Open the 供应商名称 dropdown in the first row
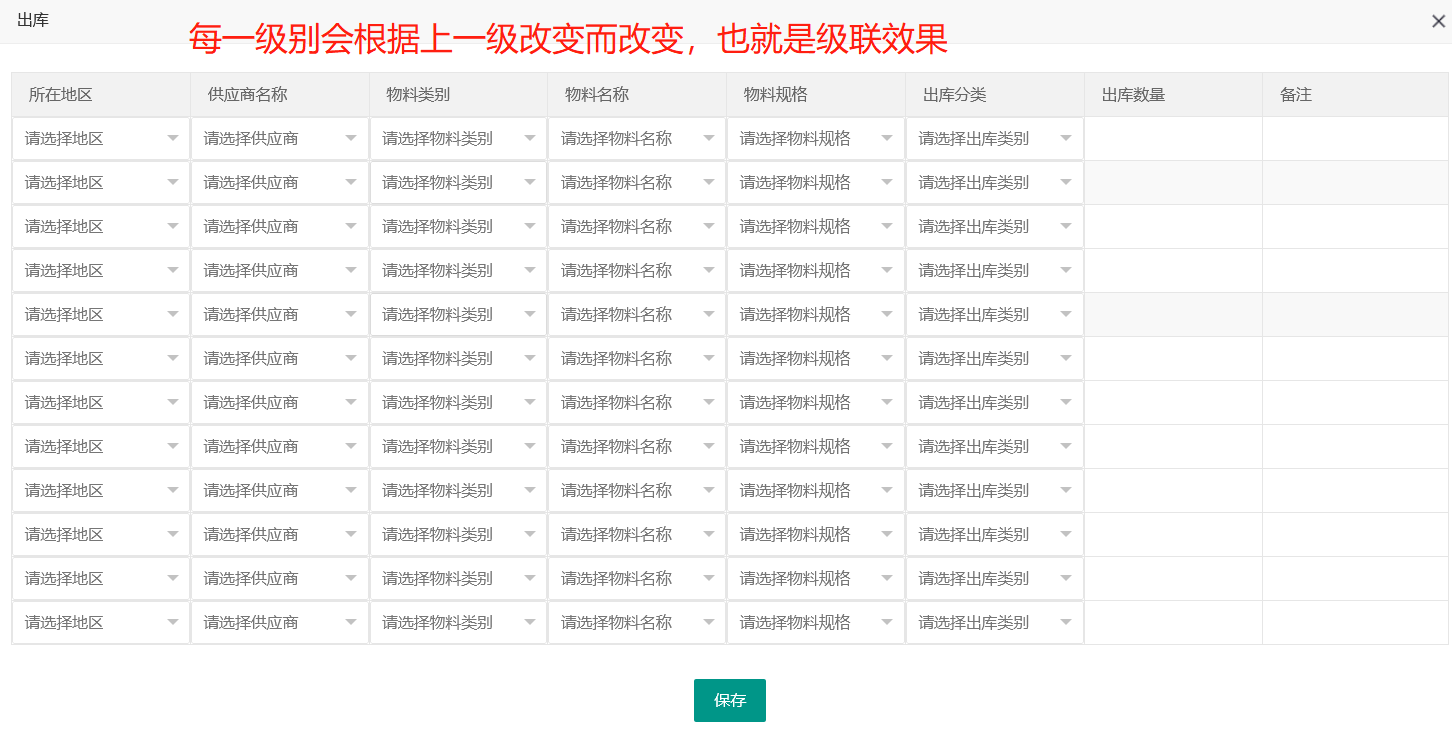 pyautogui.click(x=279, y=138)
